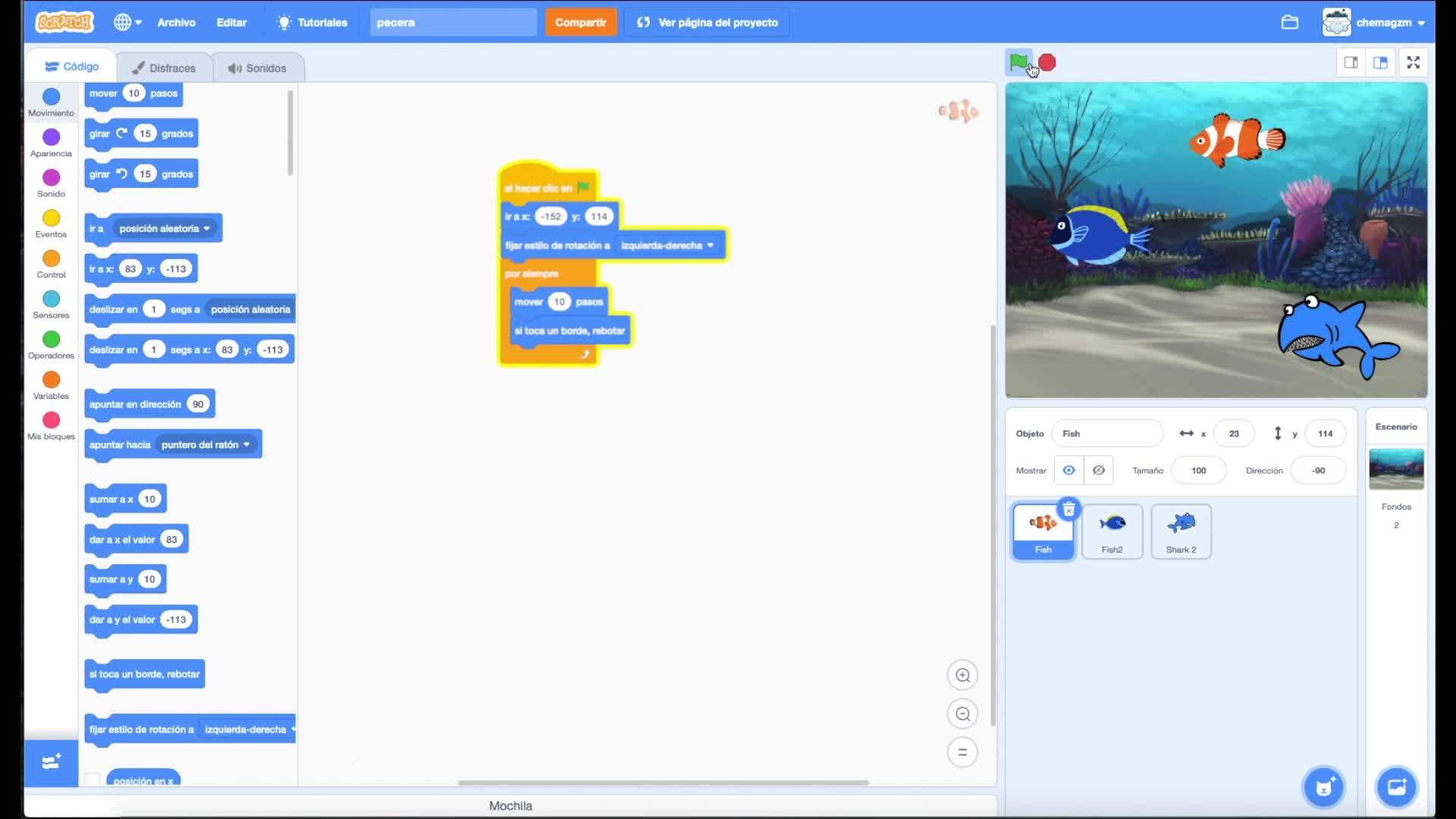Open the language globe dropdown
Screen dimensions: 1456x819
coord(127,22)
